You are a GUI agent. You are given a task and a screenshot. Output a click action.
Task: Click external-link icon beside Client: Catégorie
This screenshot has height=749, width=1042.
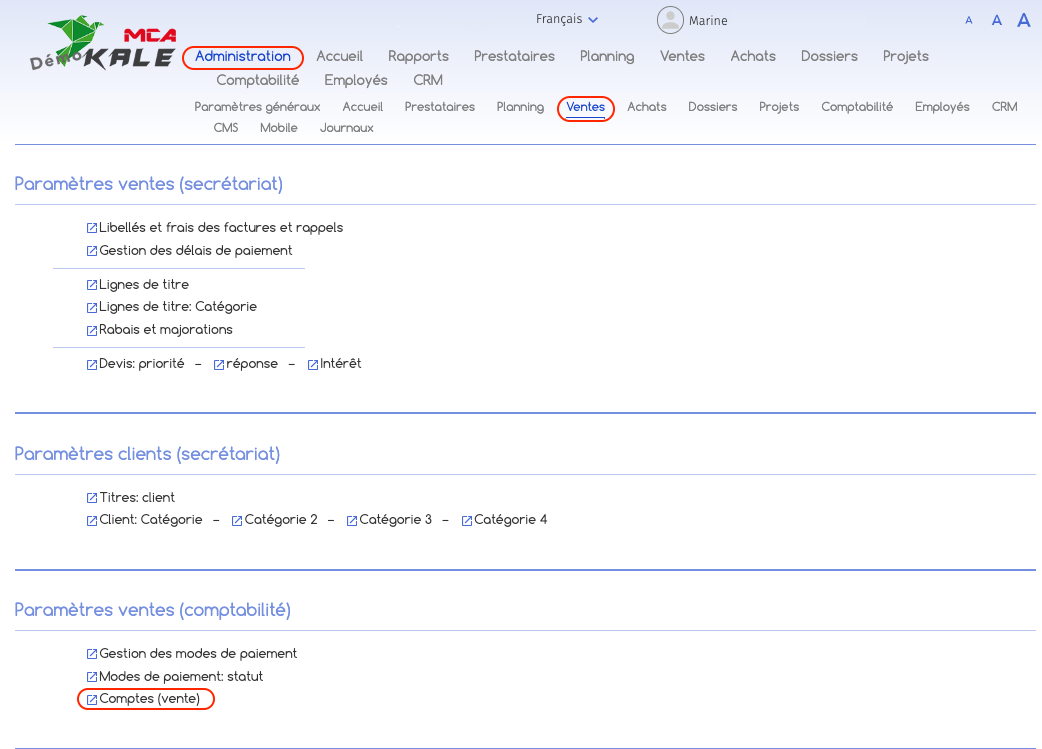(x=92, y=520)
